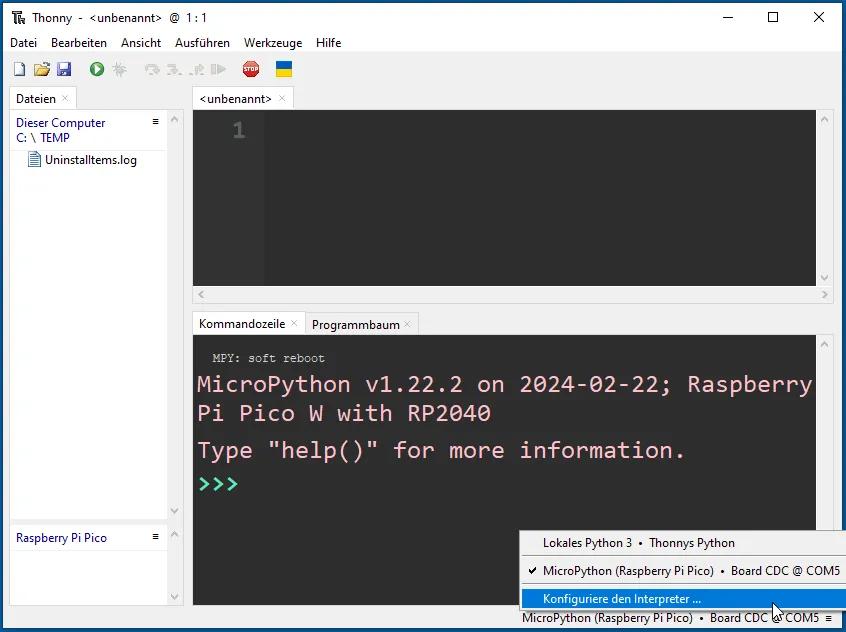Run the current script with green play button
The width and height of the screenshot is (846, 632).
coord(97,69)
